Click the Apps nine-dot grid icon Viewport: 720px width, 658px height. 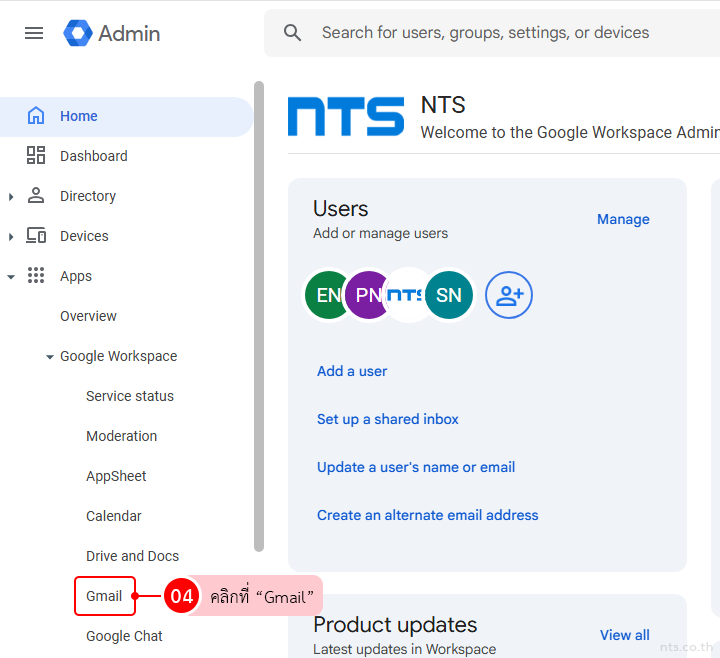point(36,276)
